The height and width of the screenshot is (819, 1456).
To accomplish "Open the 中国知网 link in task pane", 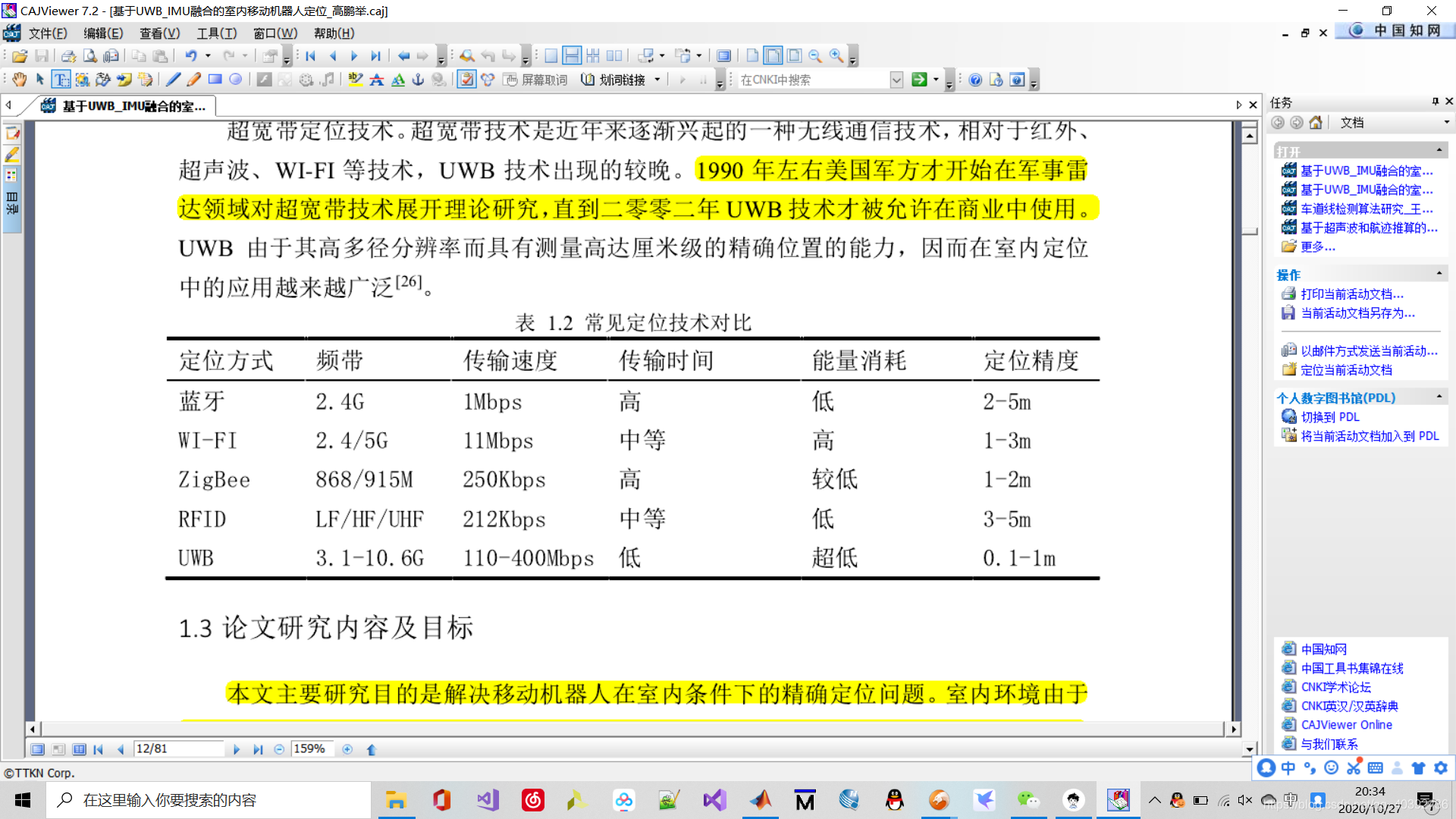I will [1323, 649].
